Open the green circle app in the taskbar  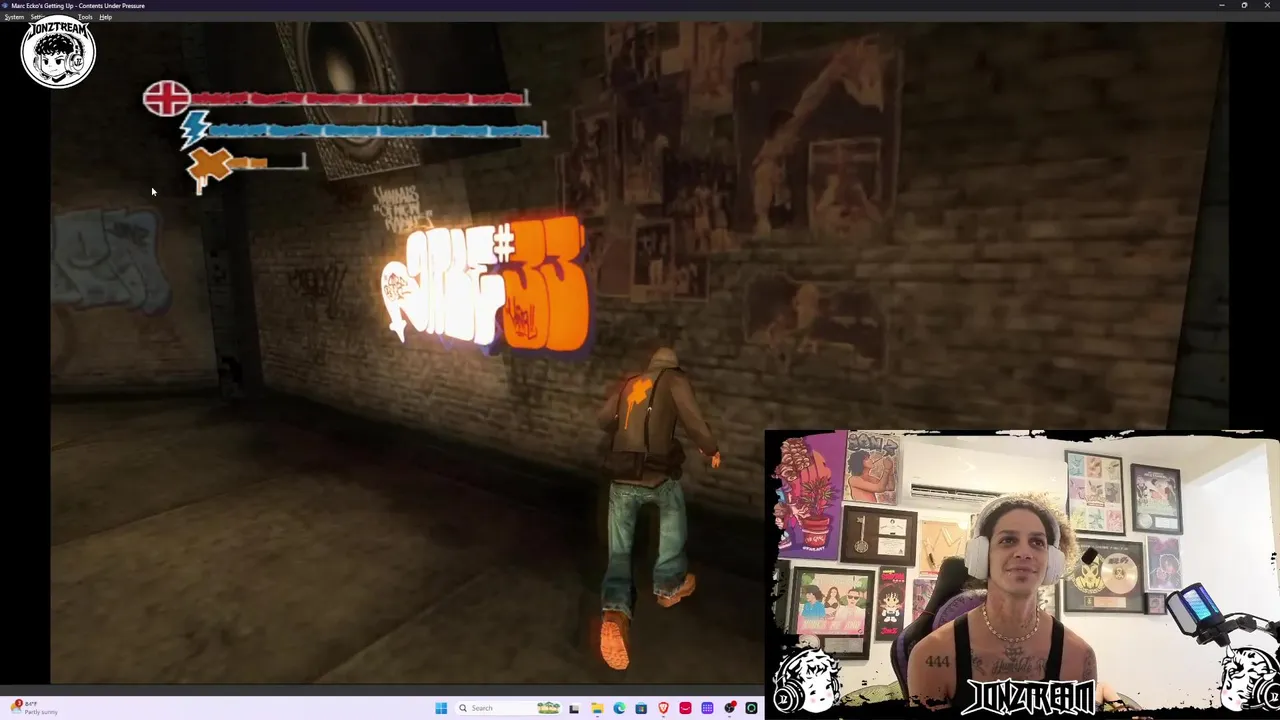tap(751, 708)
